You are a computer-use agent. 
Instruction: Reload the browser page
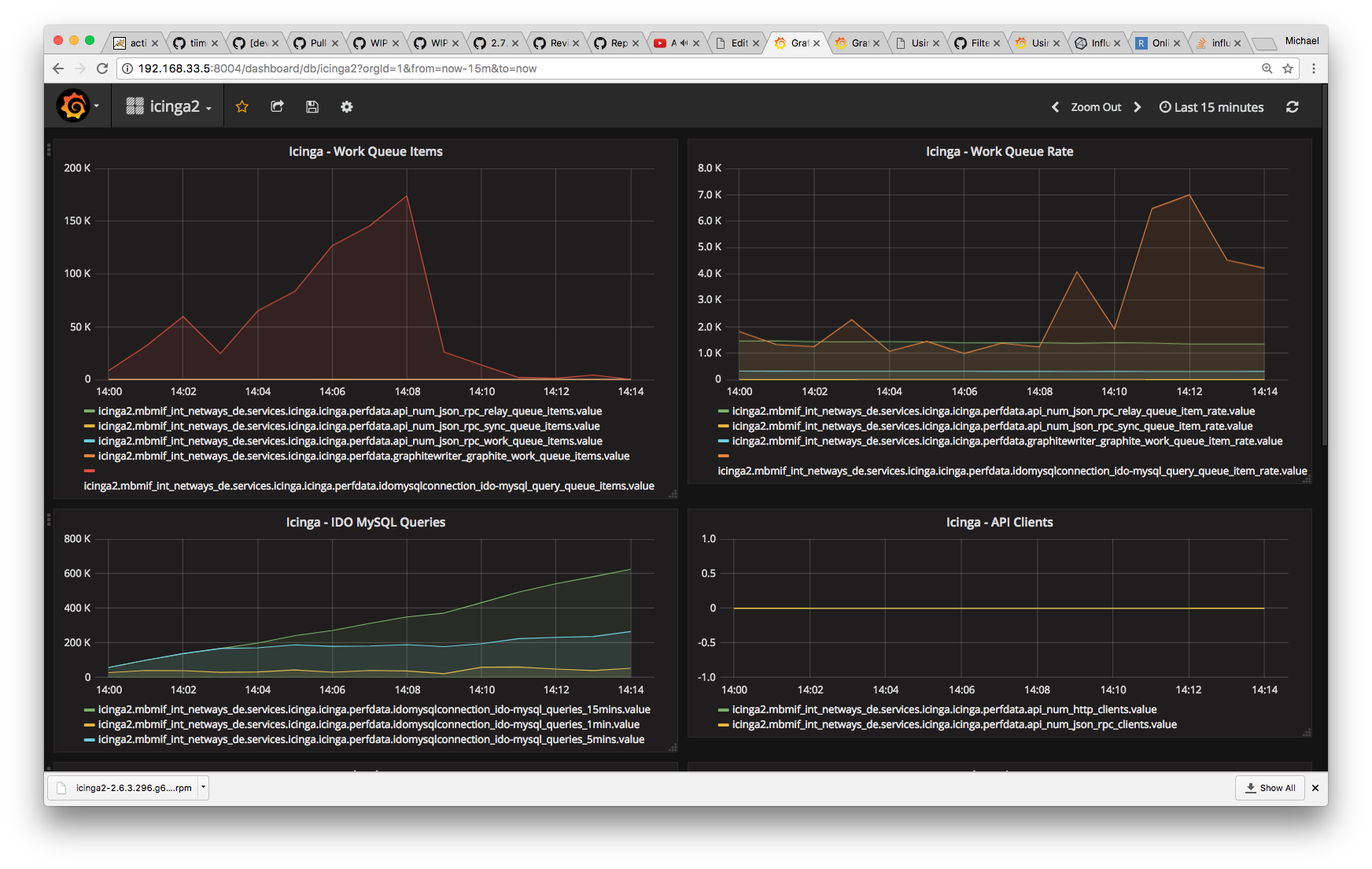102,68
